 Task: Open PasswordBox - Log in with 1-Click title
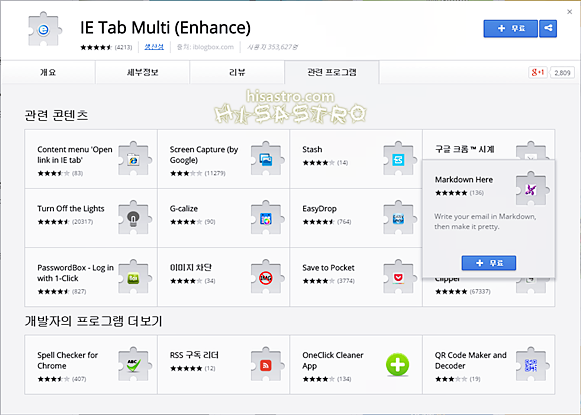tap(75, 273)
